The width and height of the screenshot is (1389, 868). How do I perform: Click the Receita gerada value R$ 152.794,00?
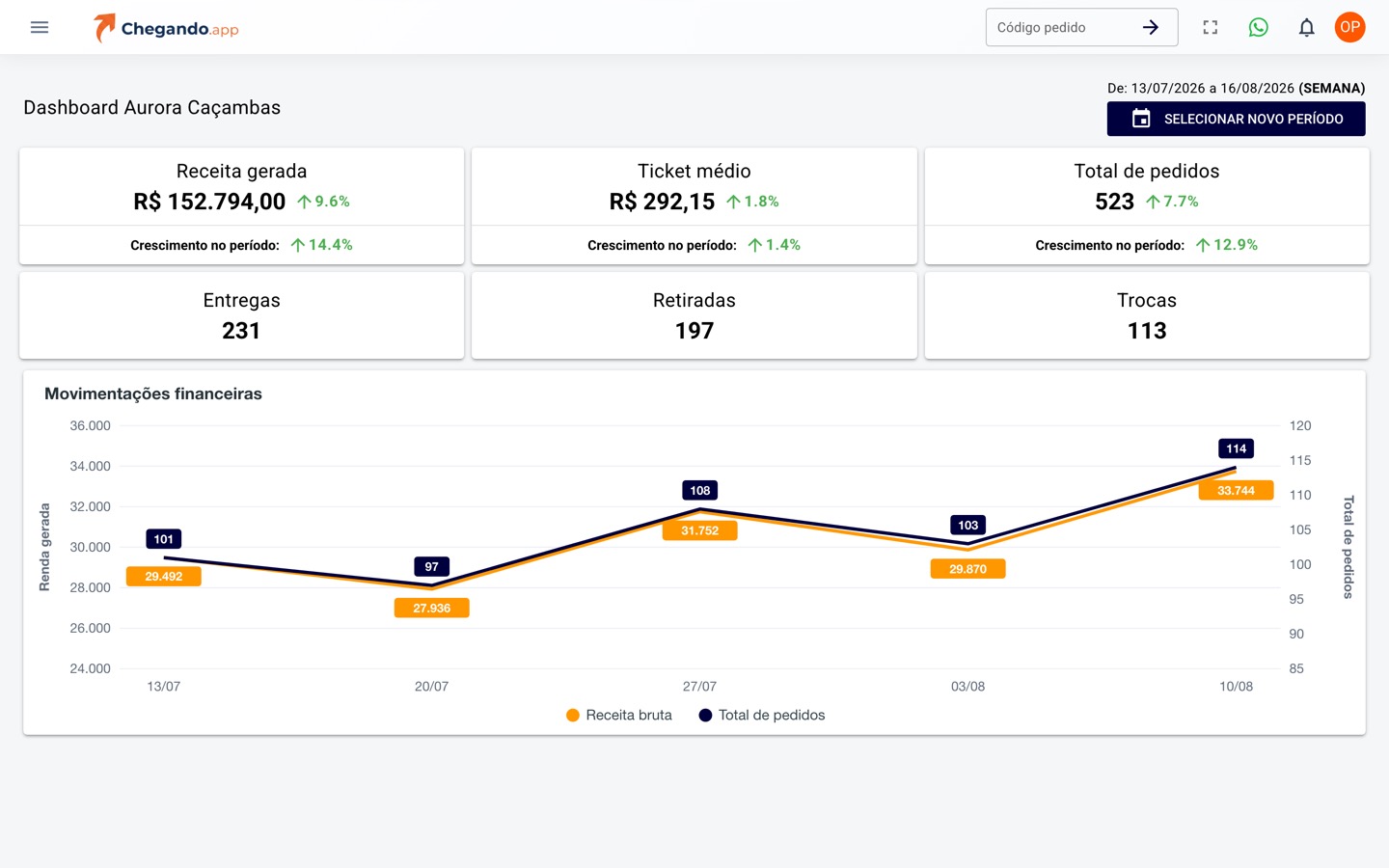[209, 202]
